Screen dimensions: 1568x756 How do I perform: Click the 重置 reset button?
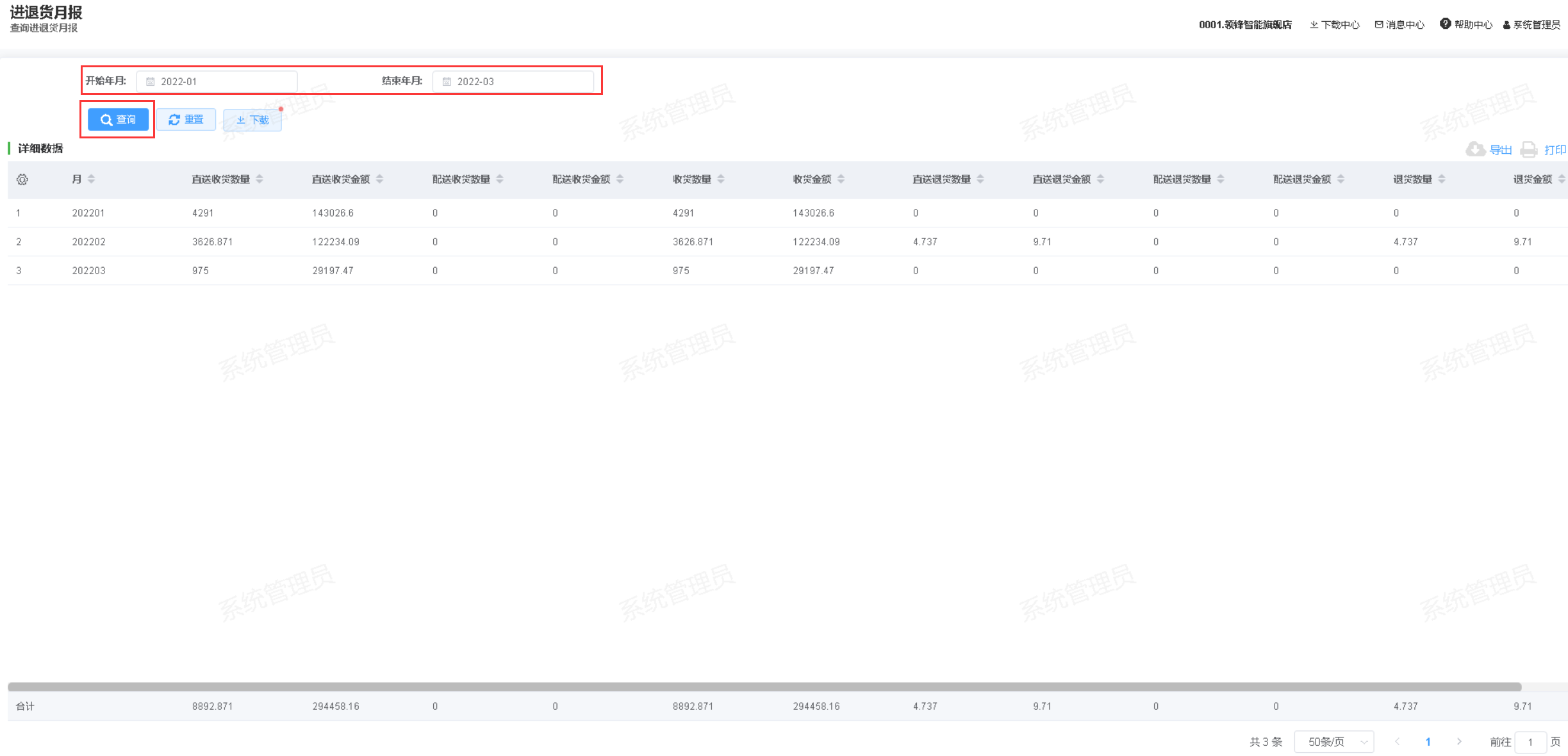(x=186, y=119)
